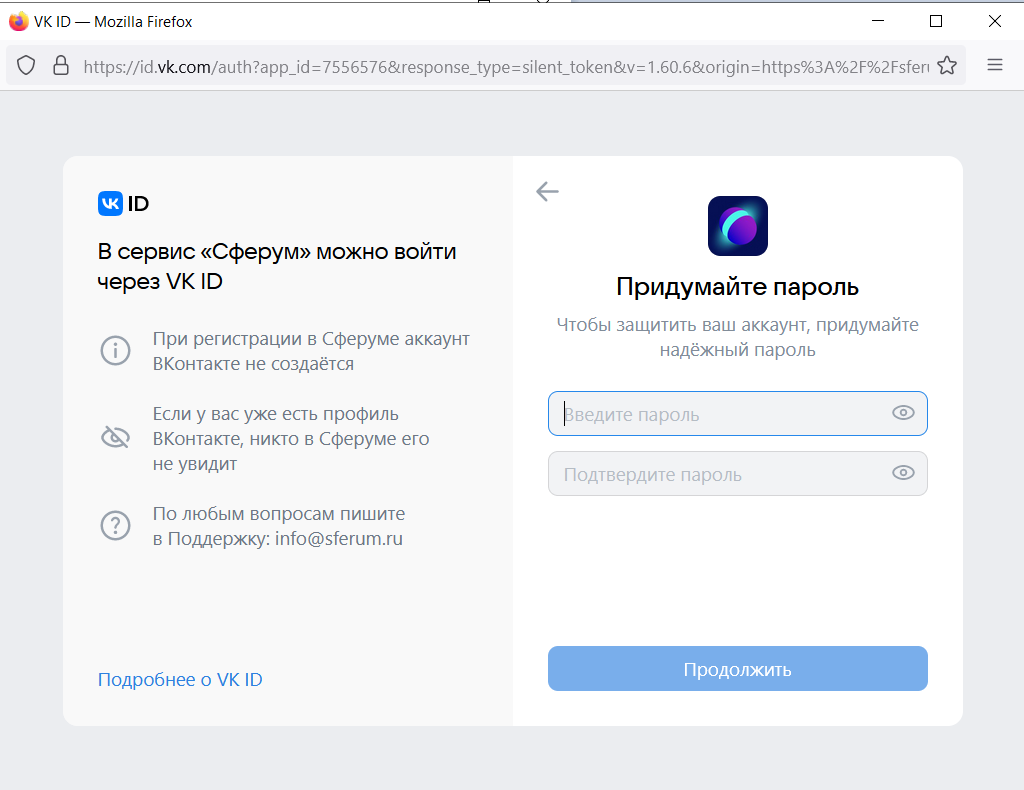The height and width of the screenshot is (790, 1024).
Task: Click the crossed-out eye privacy icon
Action: tap(116, 437)
